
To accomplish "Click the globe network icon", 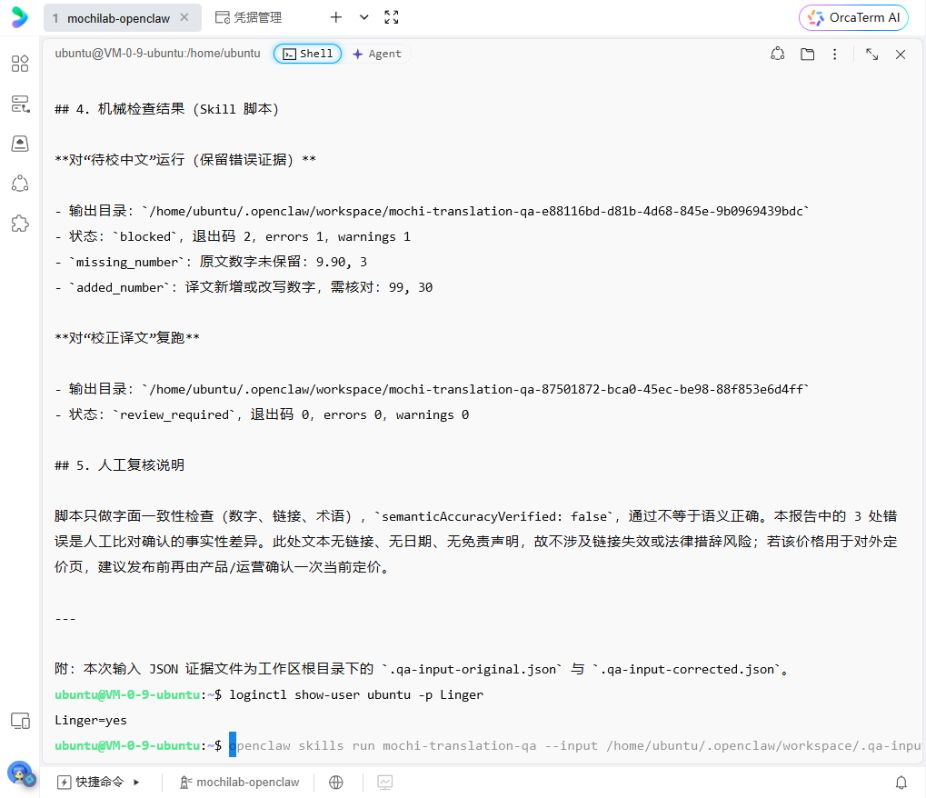I will [336, 782].
